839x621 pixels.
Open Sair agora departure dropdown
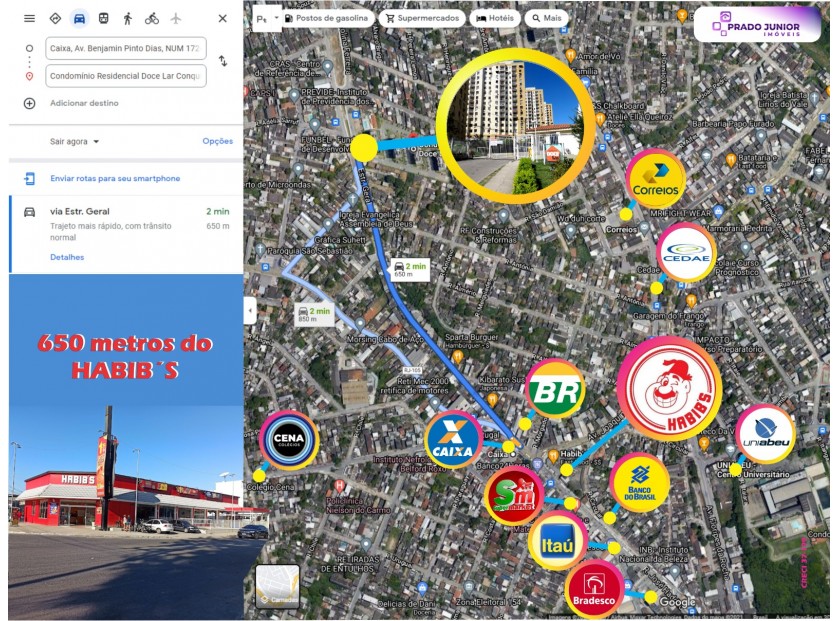tap(74, 142)
